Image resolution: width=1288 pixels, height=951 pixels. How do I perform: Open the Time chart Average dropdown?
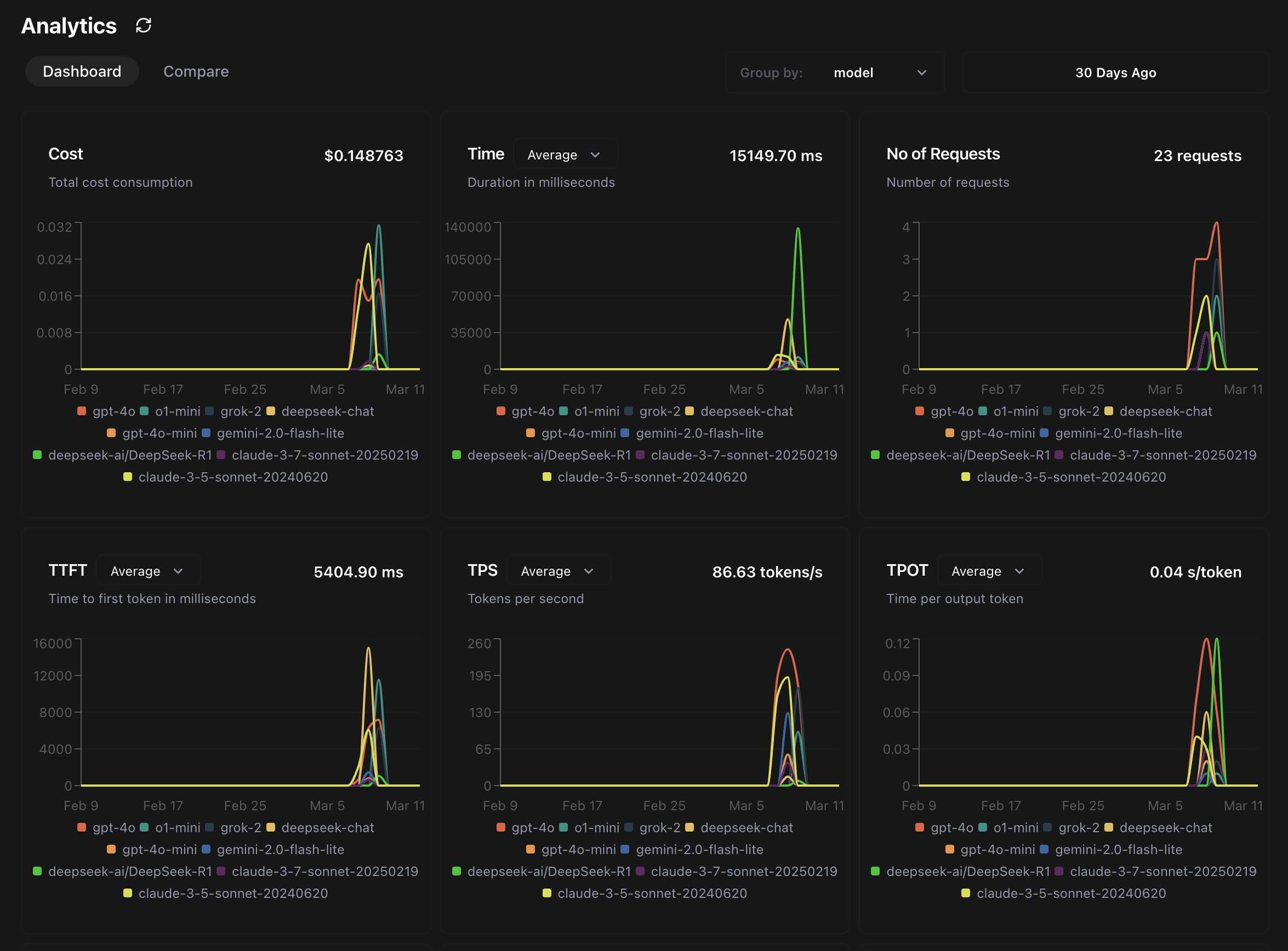click(565, 154)
